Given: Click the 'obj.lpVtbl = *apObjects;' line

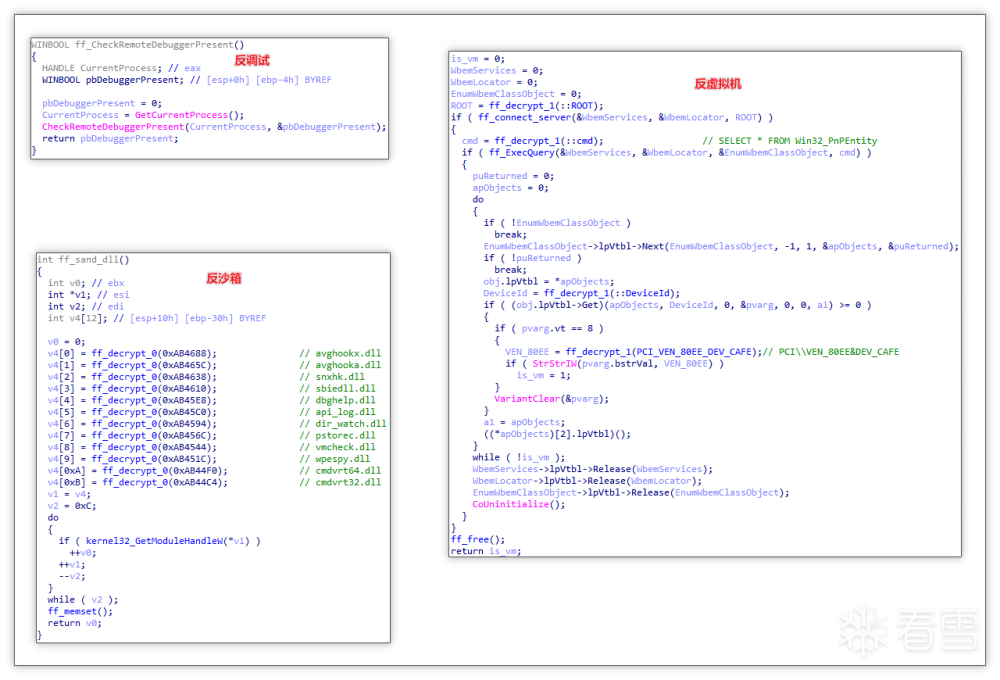Looking at the screenshot, I should pos(549,281).
